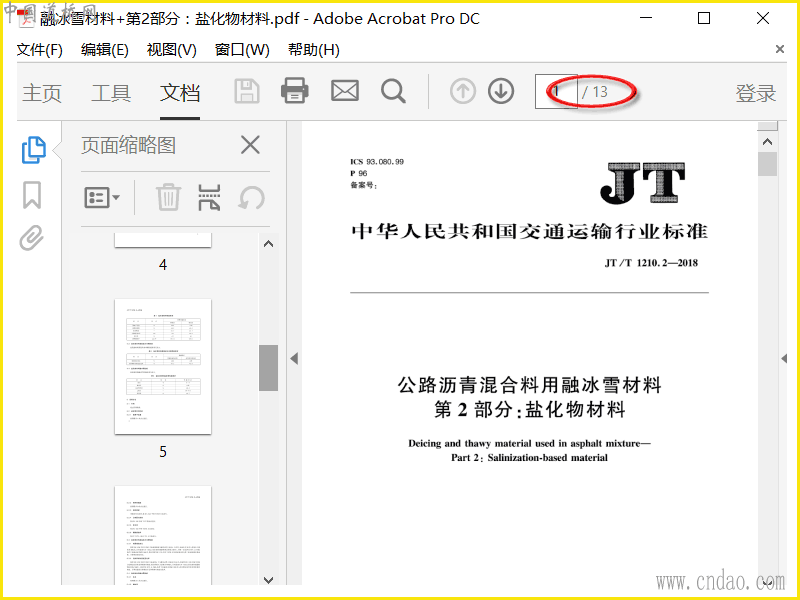Go to next page down arrow
This screenshot has width=800, height=600.
[501, 92]
